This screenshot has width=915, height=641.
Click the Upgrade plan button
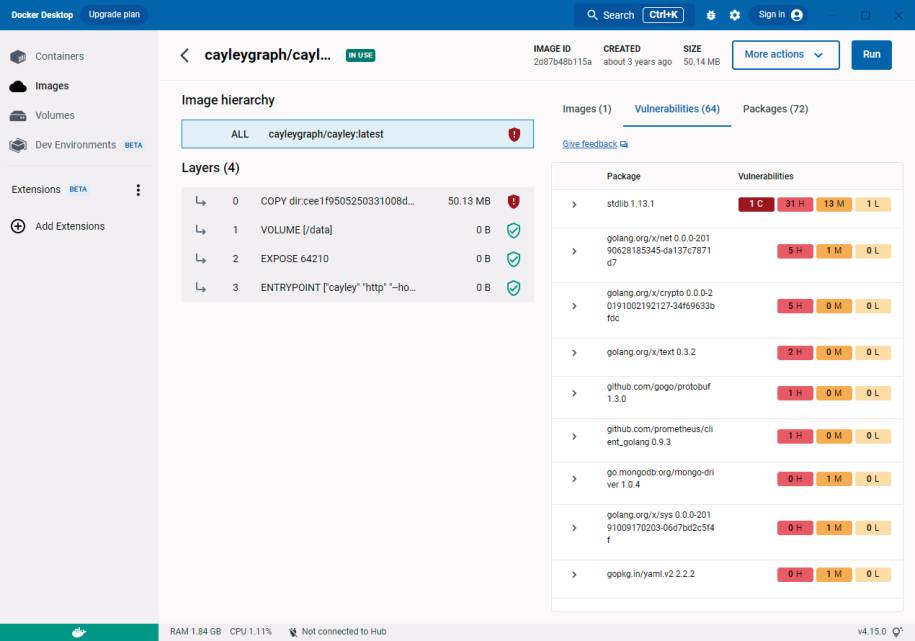click(114, 15)
